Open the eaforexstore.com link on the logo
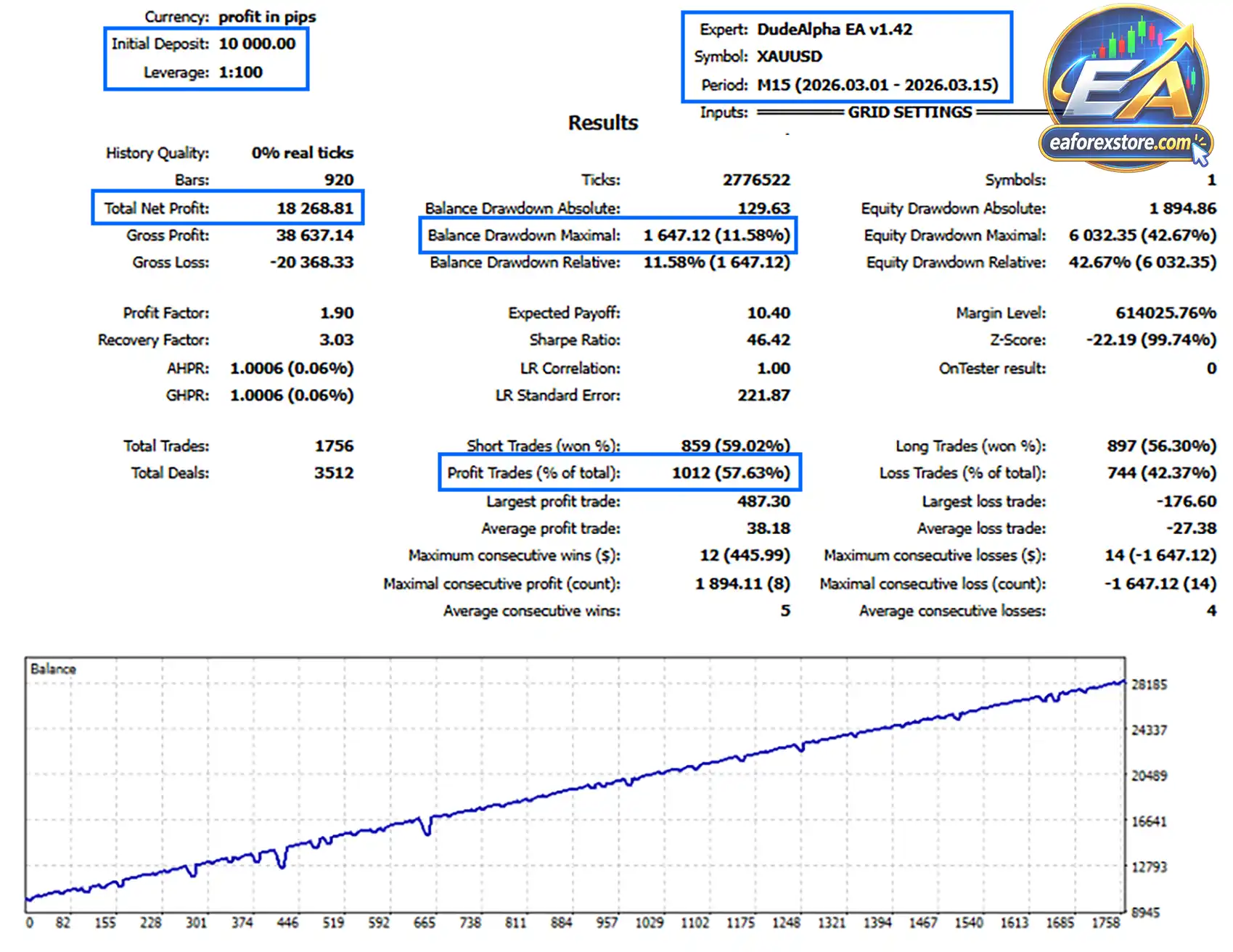The image size is (1233, 952). tap(1119, 142)
